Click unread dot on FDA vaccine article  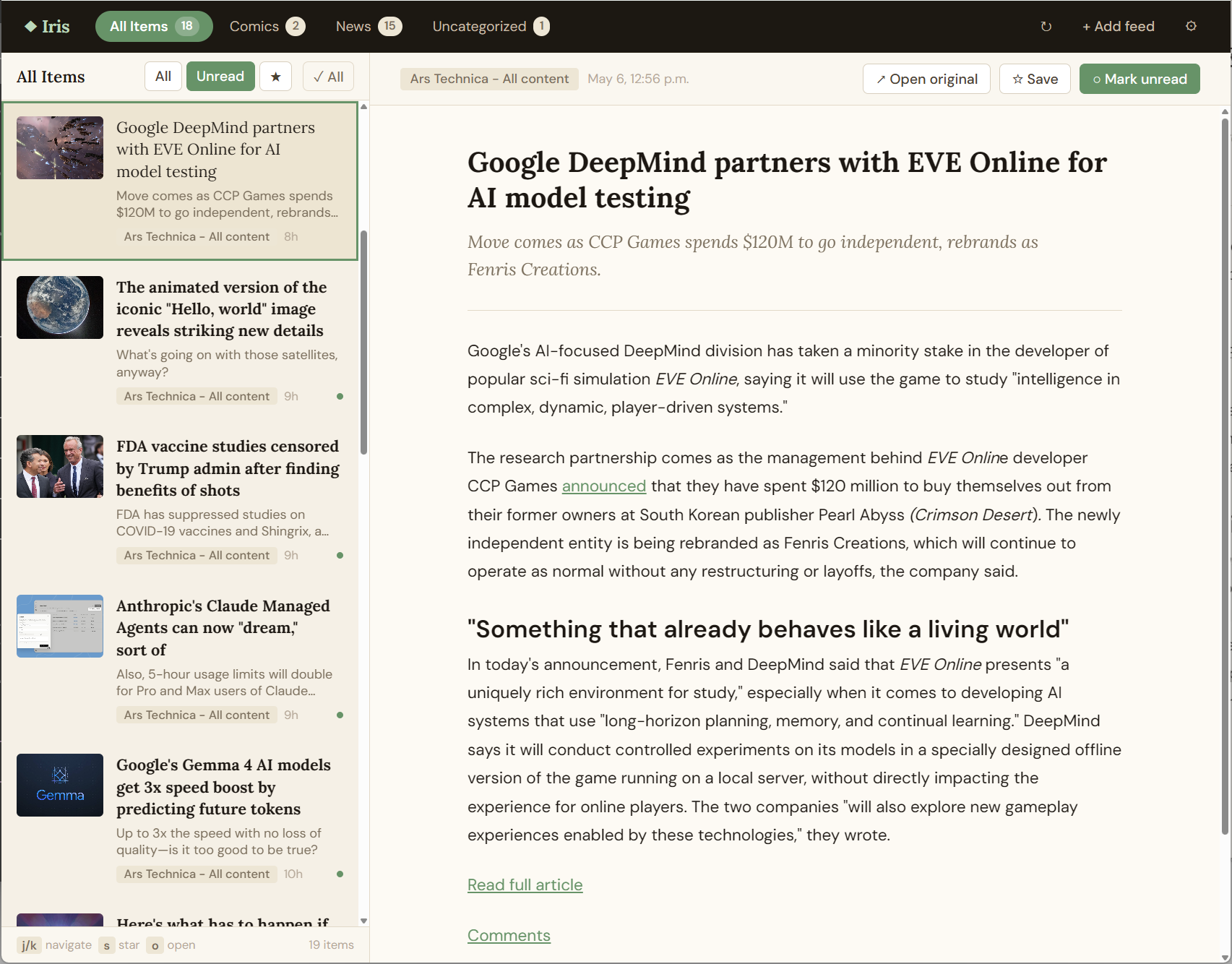click(340, 555)
